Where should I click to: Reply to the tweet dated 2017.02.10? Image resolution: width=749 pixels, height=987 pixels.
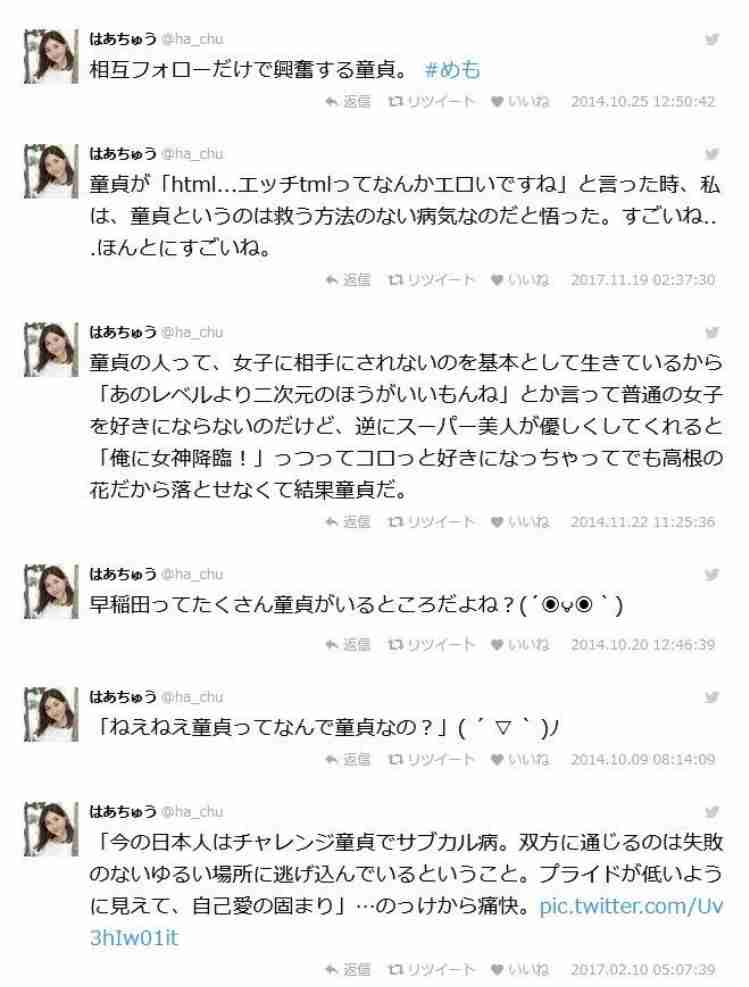click(x=347, y=969)
